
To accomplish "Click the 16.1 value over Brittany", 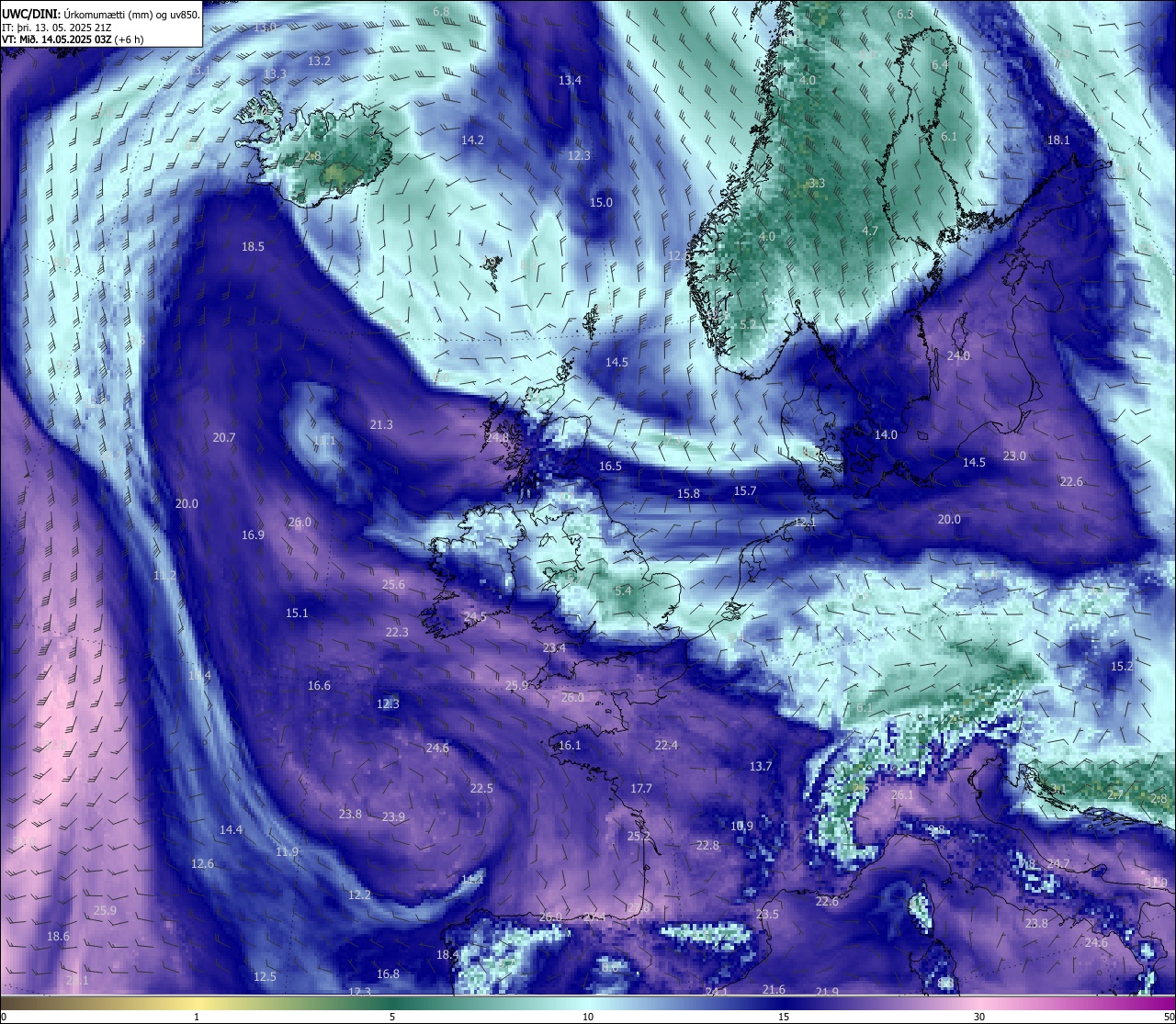I will pyautogui.click(x=570, y=746).
